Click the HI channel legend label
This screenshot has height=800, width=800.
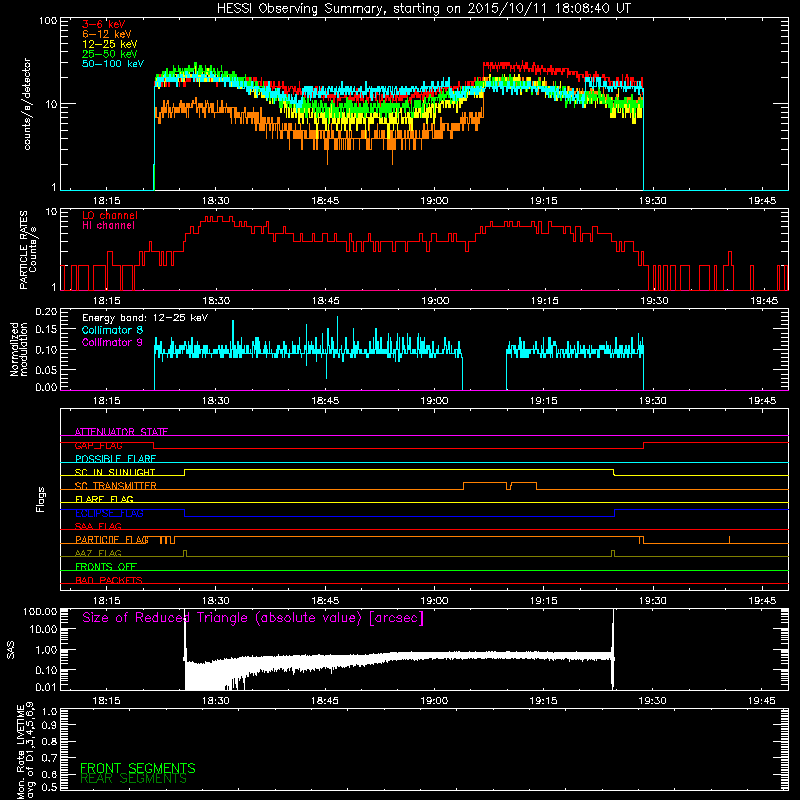108,226
